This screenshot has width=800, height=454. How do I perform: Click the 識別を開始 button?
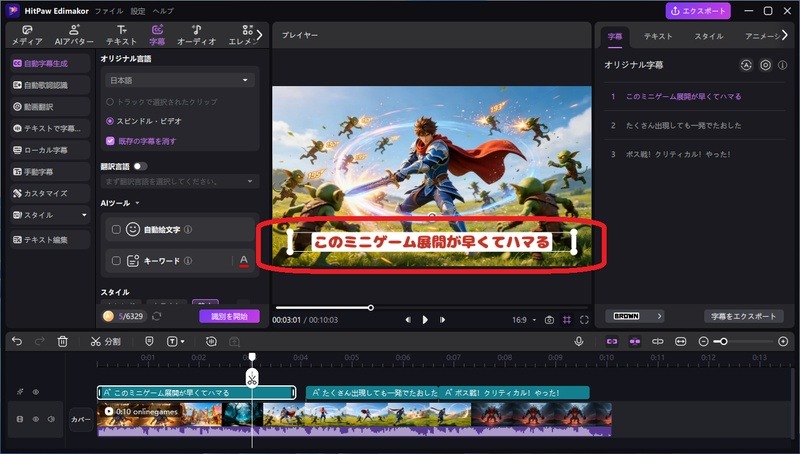click(229, 316)
